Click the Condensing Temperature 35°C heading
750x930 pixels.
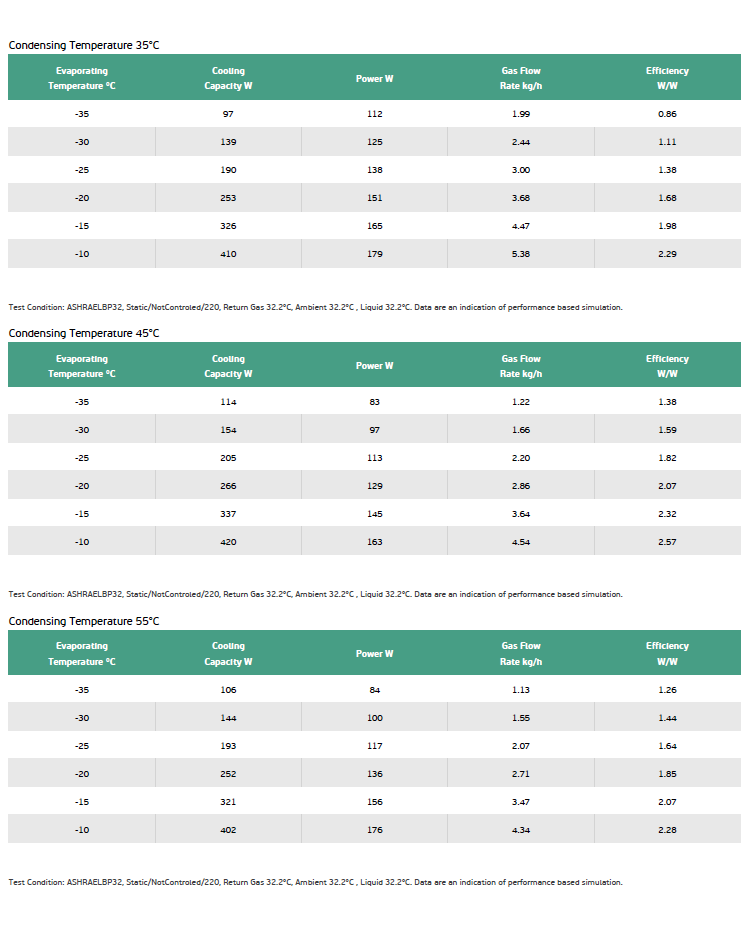click(84, 45)
